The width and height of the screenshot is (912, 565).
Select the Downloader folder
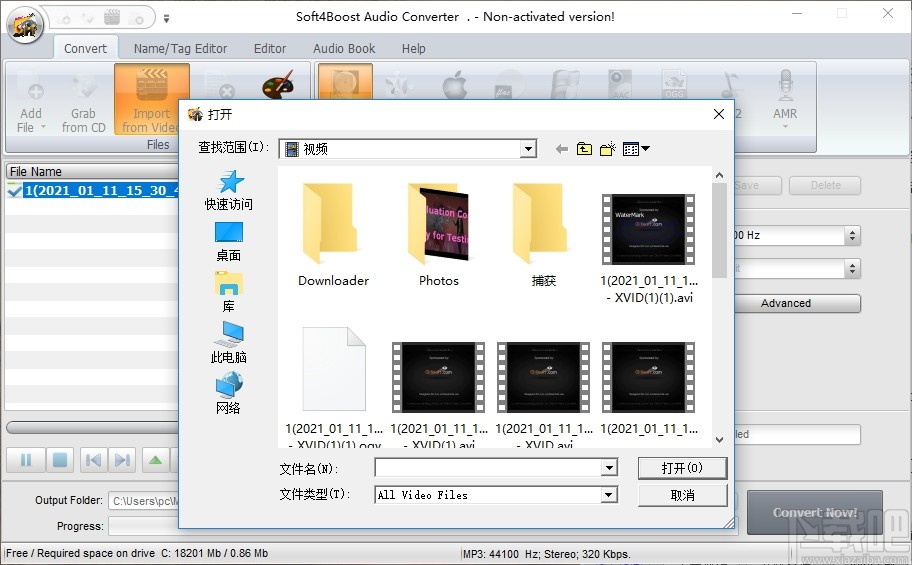point(333,236)
